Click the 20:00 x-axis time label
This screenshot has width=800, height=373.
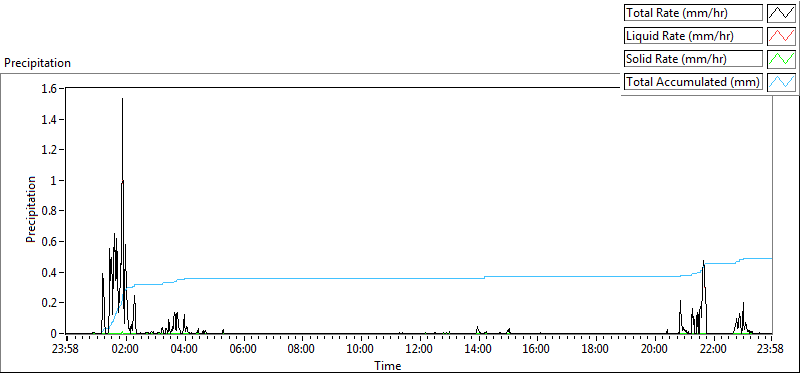(x=654, y=350)
